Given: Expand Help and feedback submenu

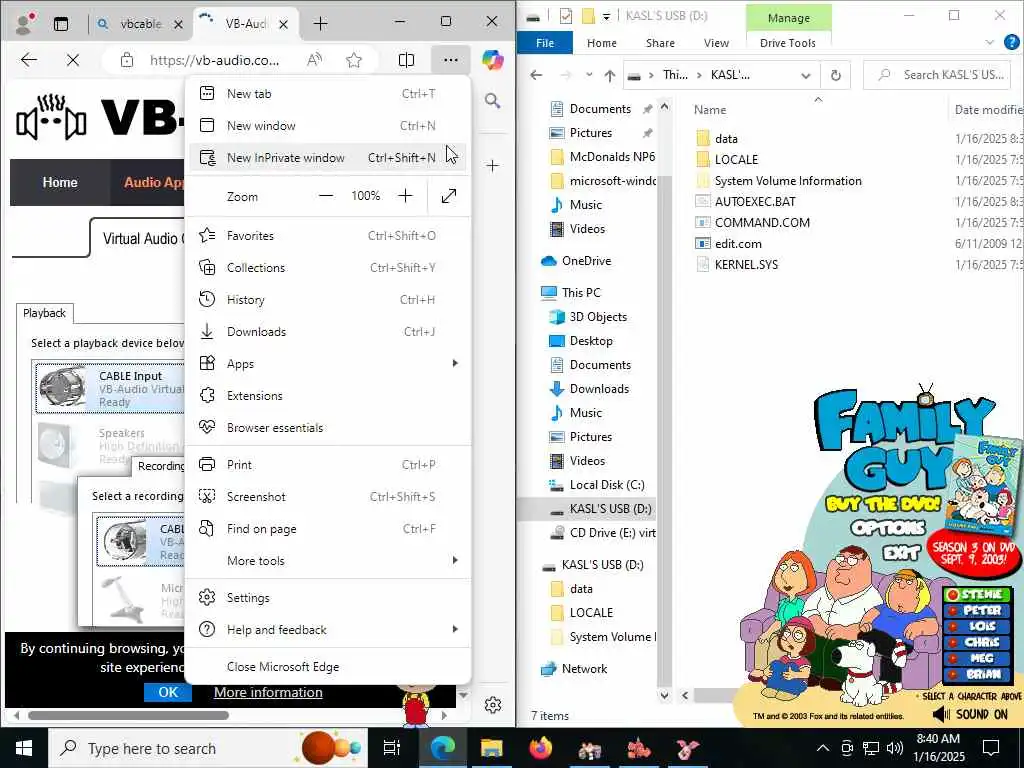Looking at the screenshot, I should [x=328, y=630].
